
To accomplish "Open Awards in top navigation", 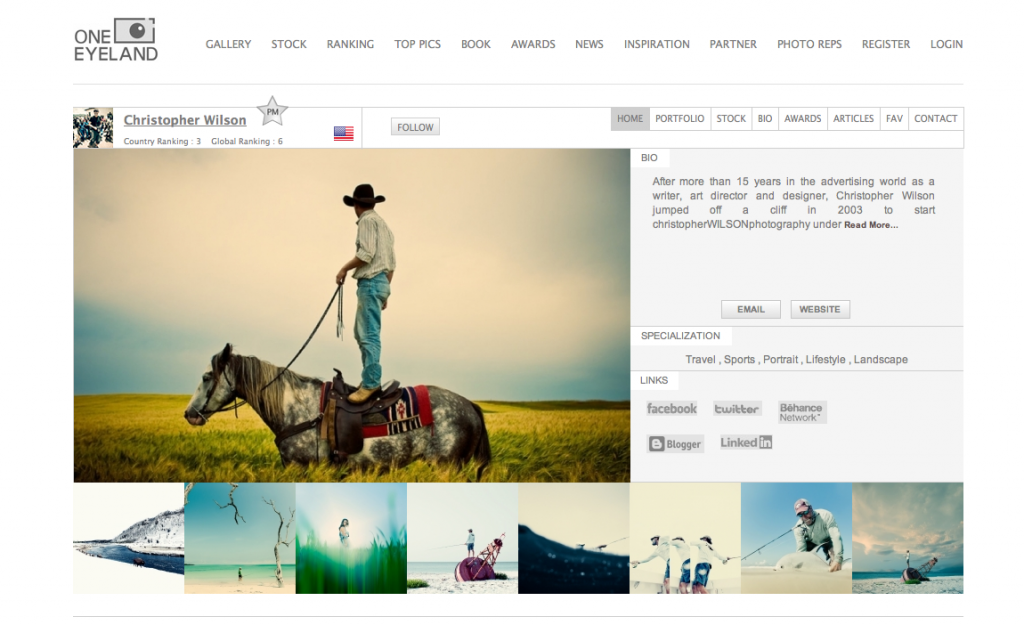I will (x=533, y=44).
